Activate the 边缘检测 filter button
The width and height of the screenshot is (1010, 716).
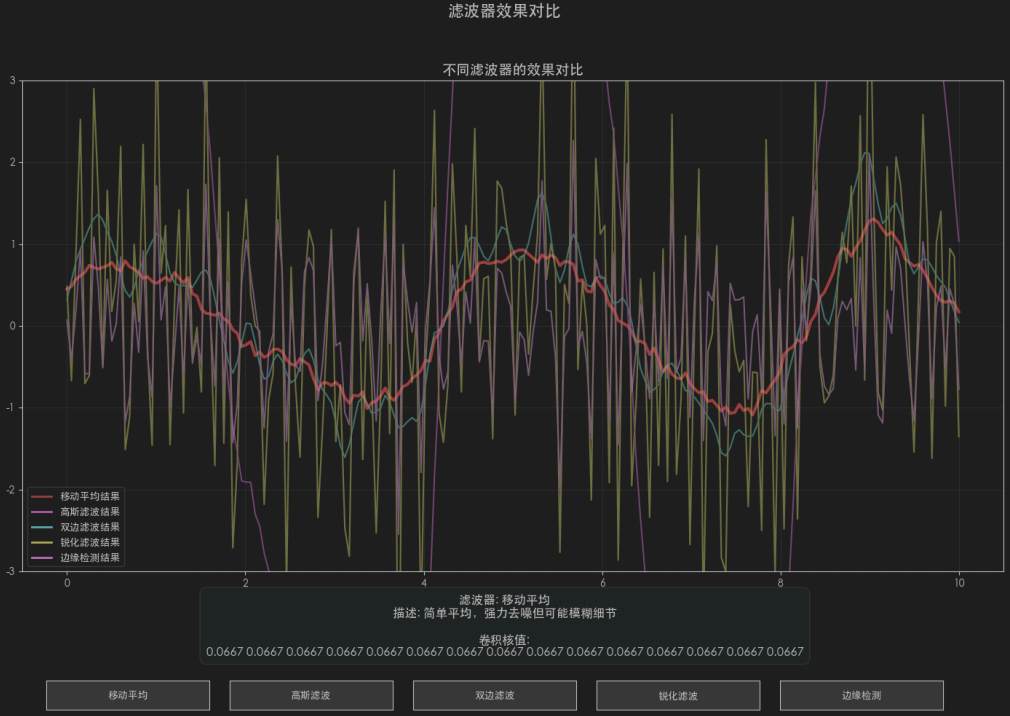[x=862, y=695]
